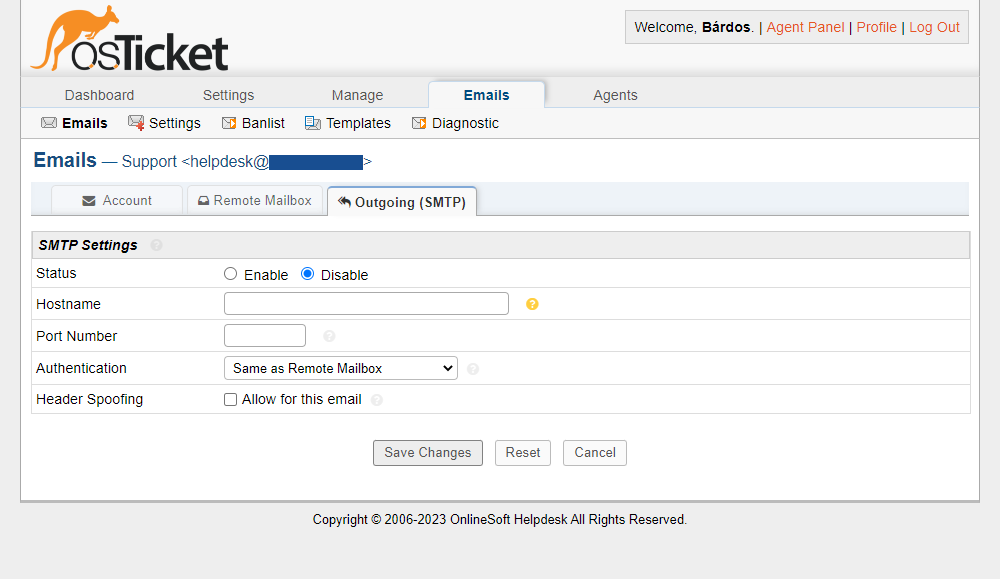Image resolution: width=1000 pixels, height=579 pixels.
Task: Click the Banlist icon in submenu
Action: pyautogui.click(x=229, y=123)
